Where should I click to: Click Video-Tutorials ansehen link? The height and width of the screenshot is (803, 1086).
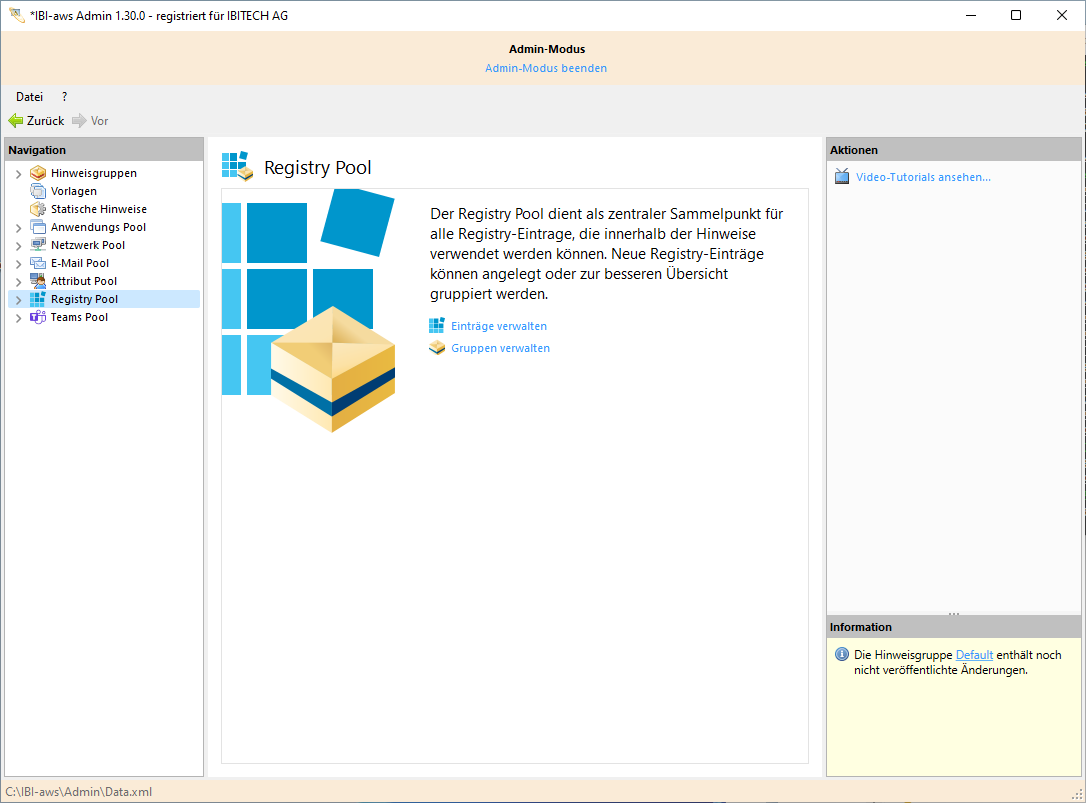[x=922, y=177]
